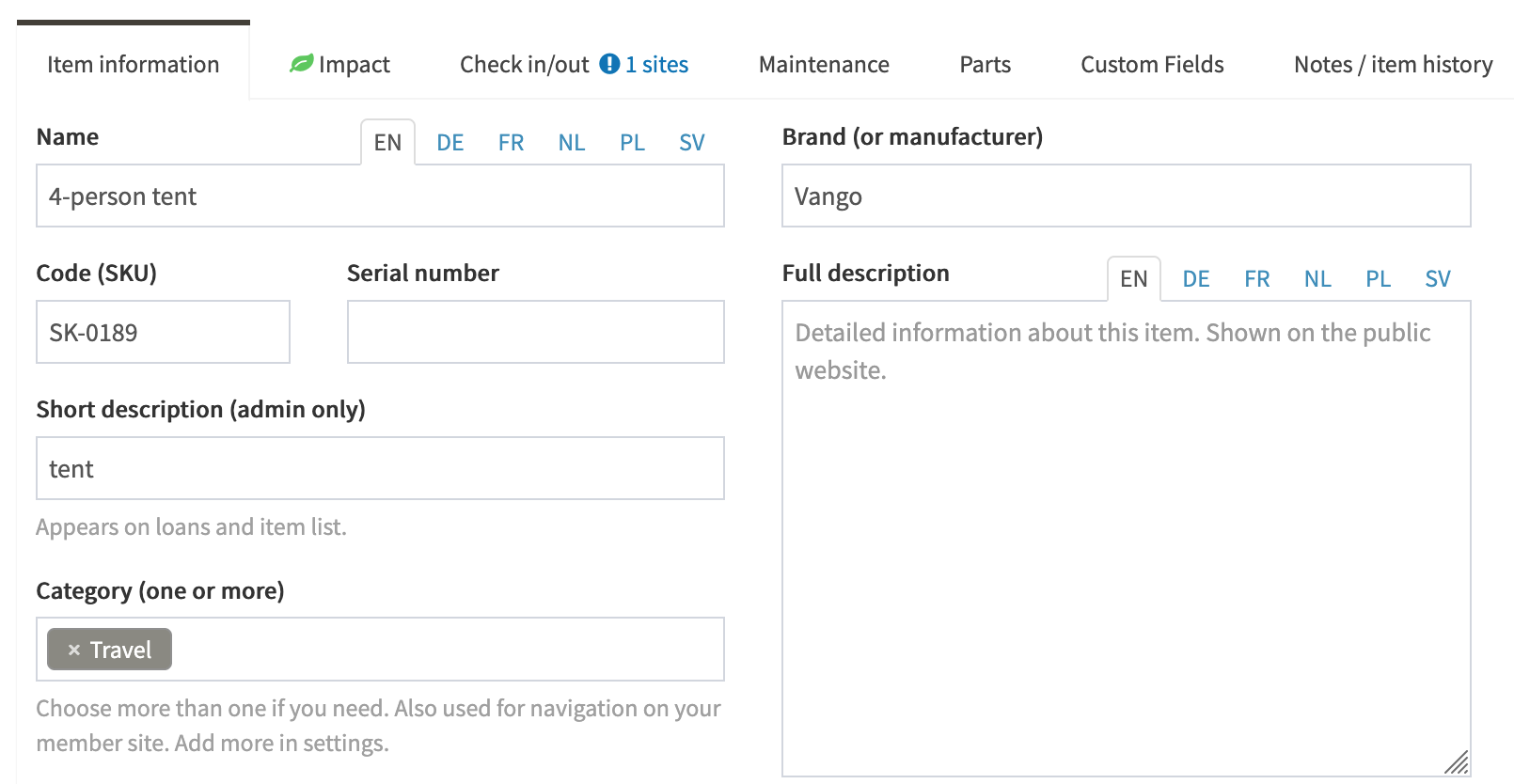
Task: Go to the Check in/out tab
Action: coord(525,65)
